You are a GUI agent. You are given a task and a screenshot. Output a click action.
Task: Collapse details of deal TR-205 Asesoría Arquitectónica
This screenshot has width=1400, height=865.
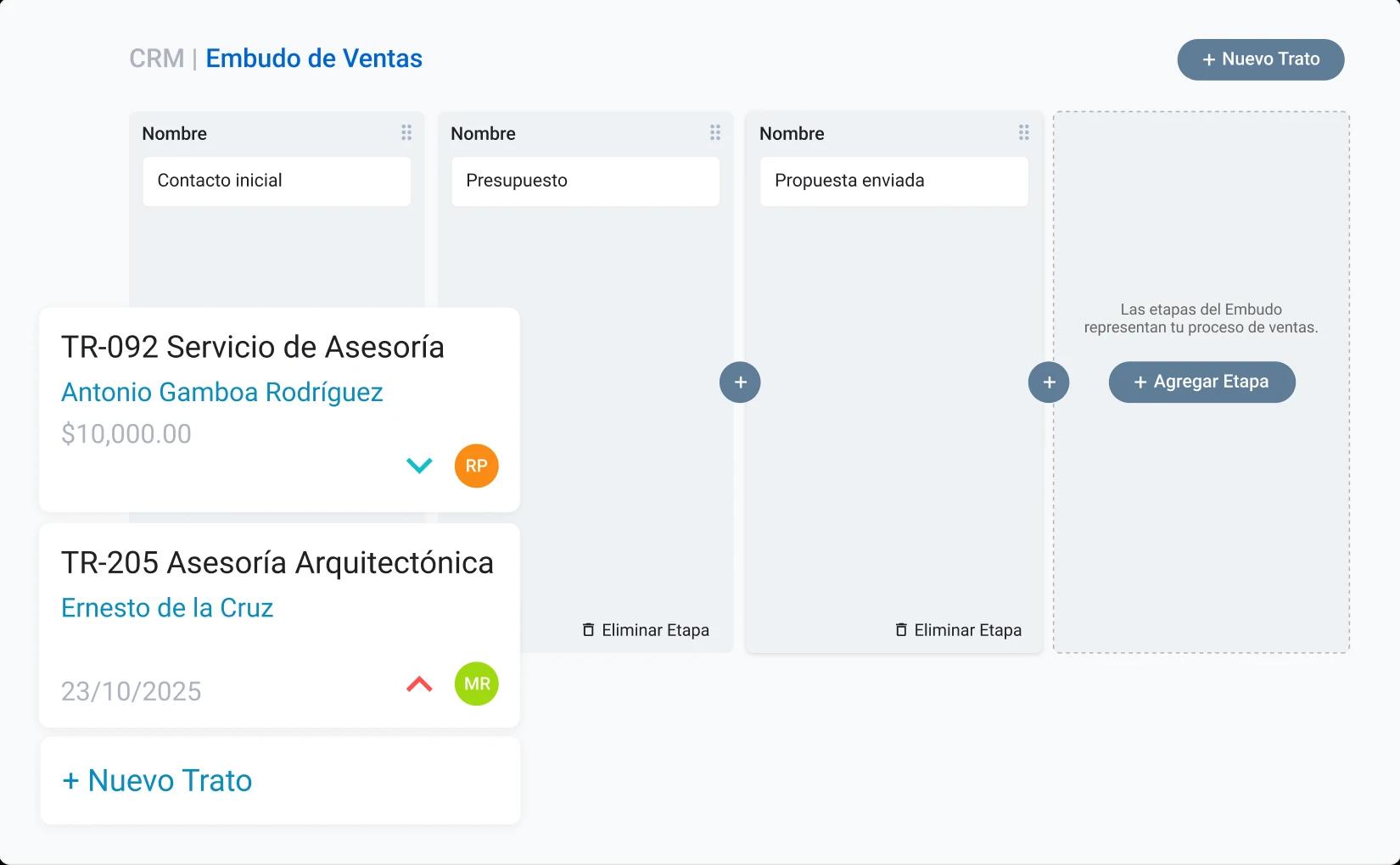417,683
